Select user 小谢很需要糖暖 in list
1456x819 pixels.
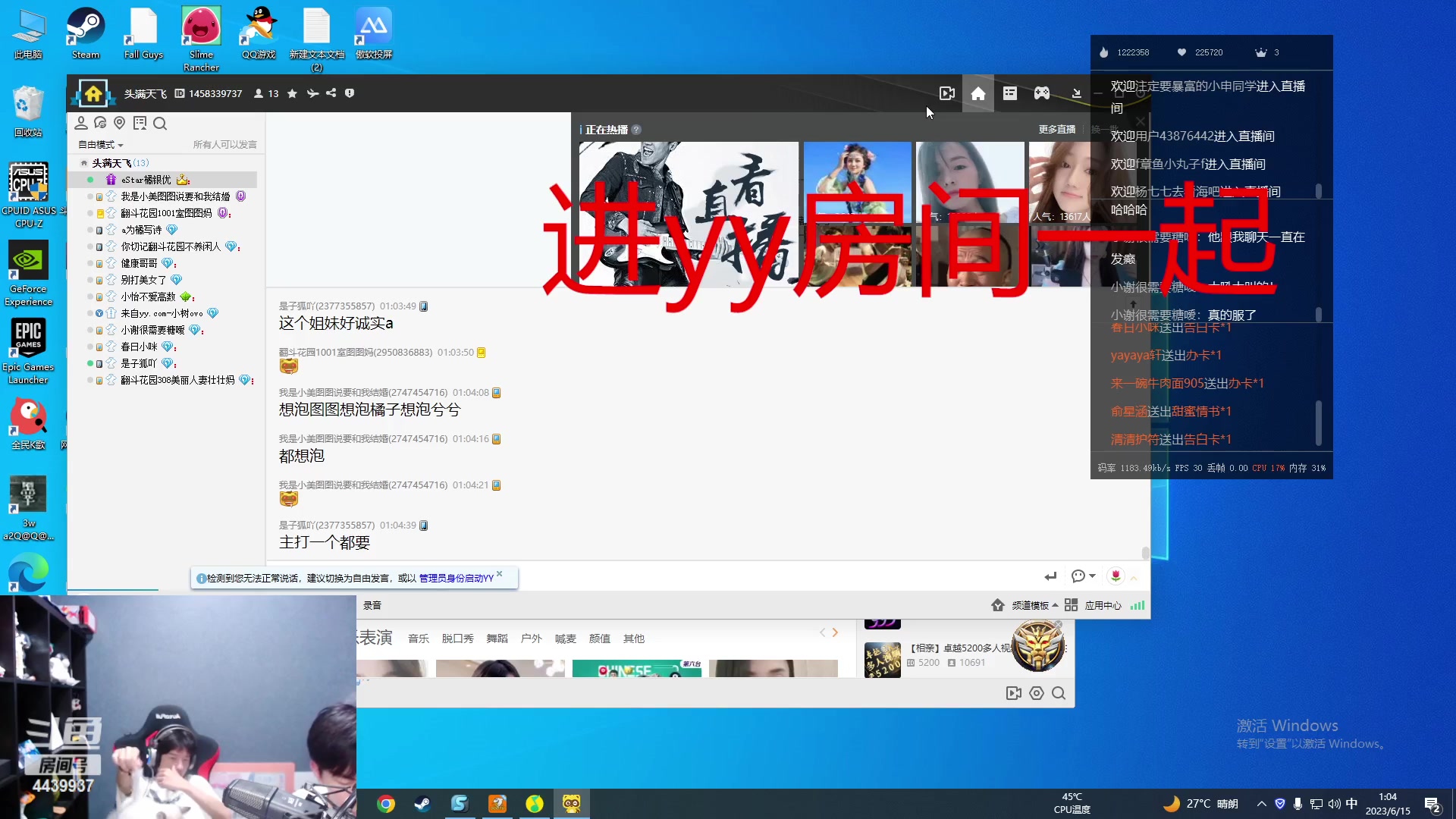pyautogui.click(x=162, y=330)
